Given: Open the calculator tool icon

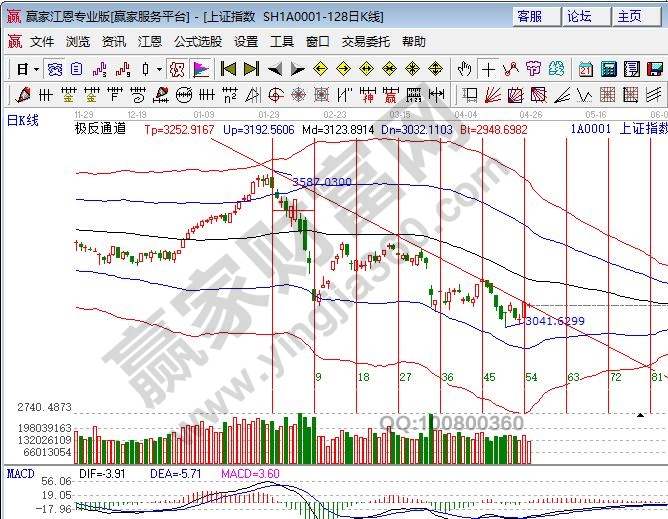Looking at the screenshot, I should click(x=607, y=69).
